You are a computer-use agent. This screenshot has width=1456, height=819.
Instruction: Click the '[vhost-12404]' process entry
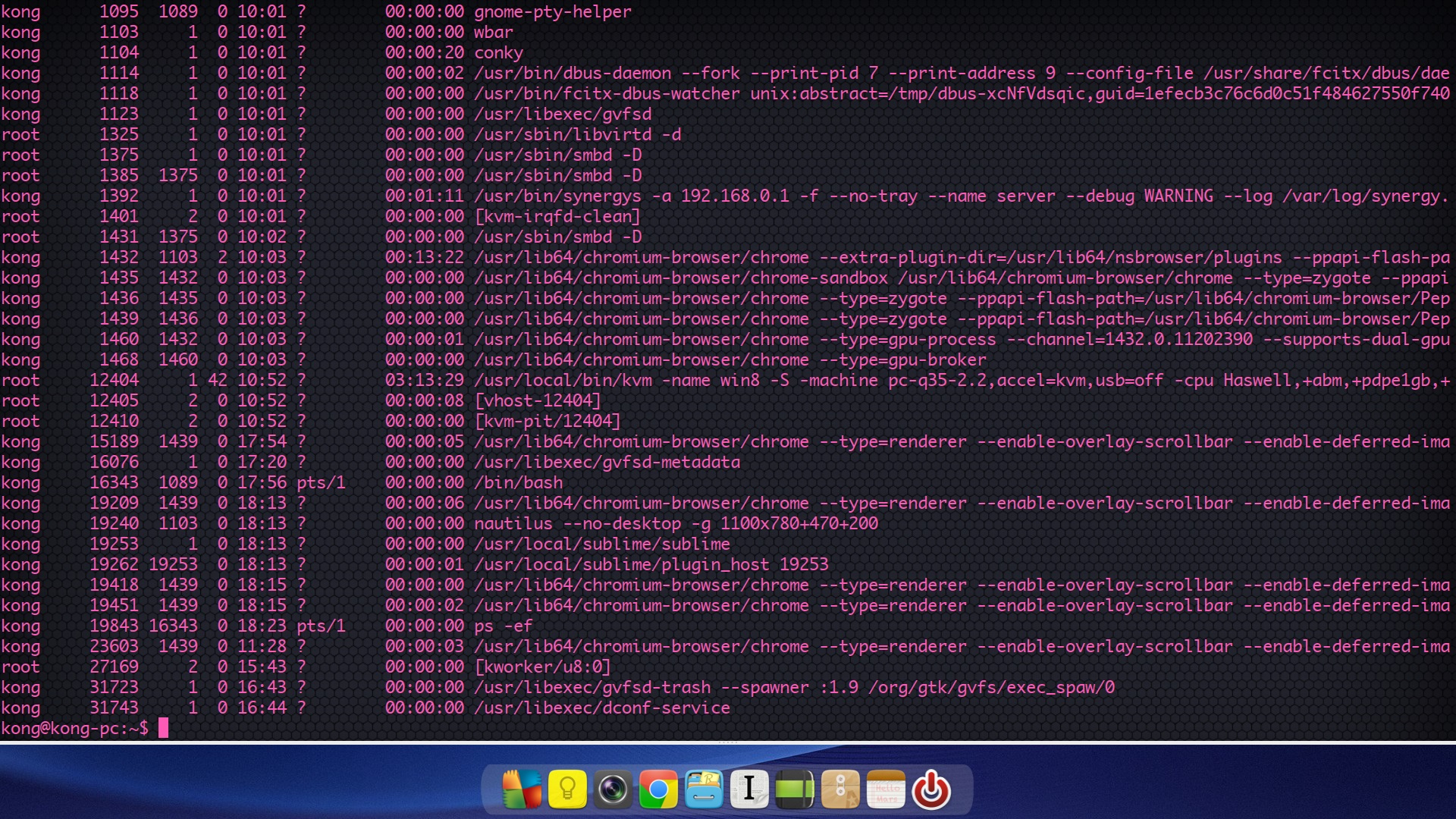coord(538,400)
